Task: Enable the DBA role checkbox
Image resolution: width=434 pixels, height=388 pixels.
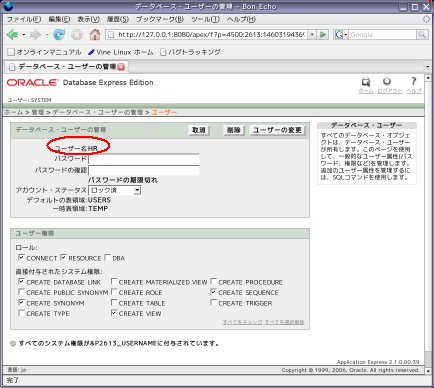Action: (x=107, y=258)
